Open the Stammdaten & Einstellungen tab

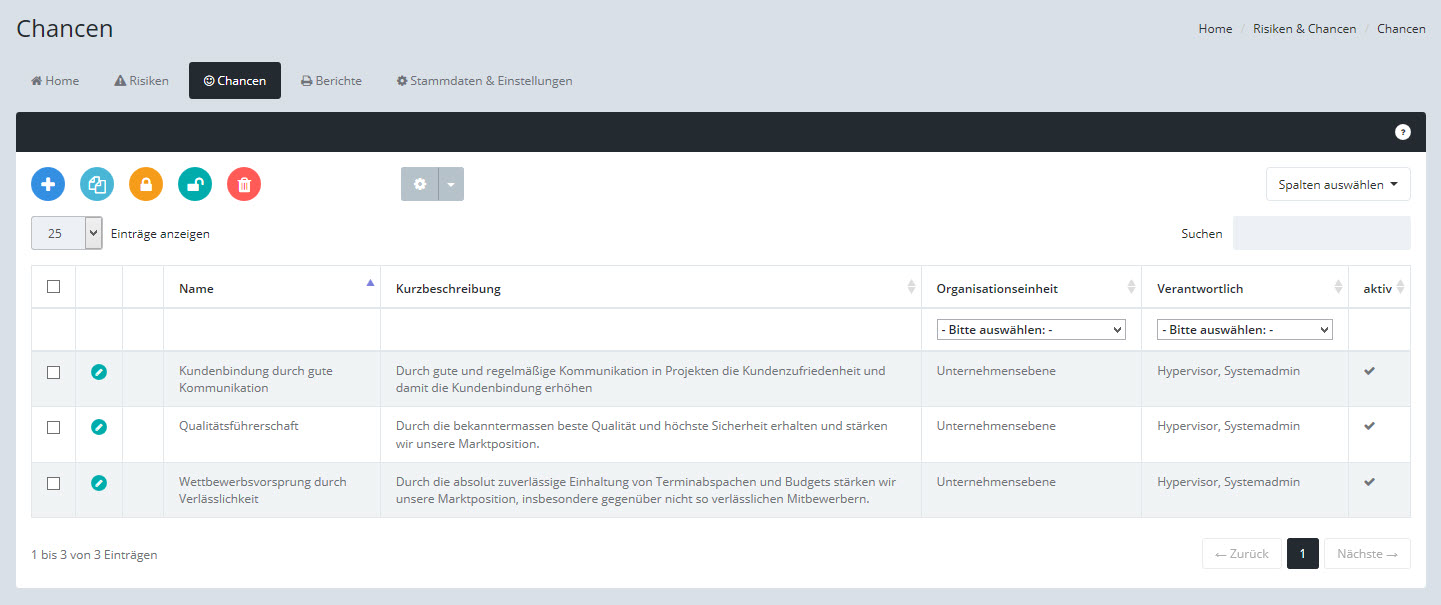coord(484,81)
